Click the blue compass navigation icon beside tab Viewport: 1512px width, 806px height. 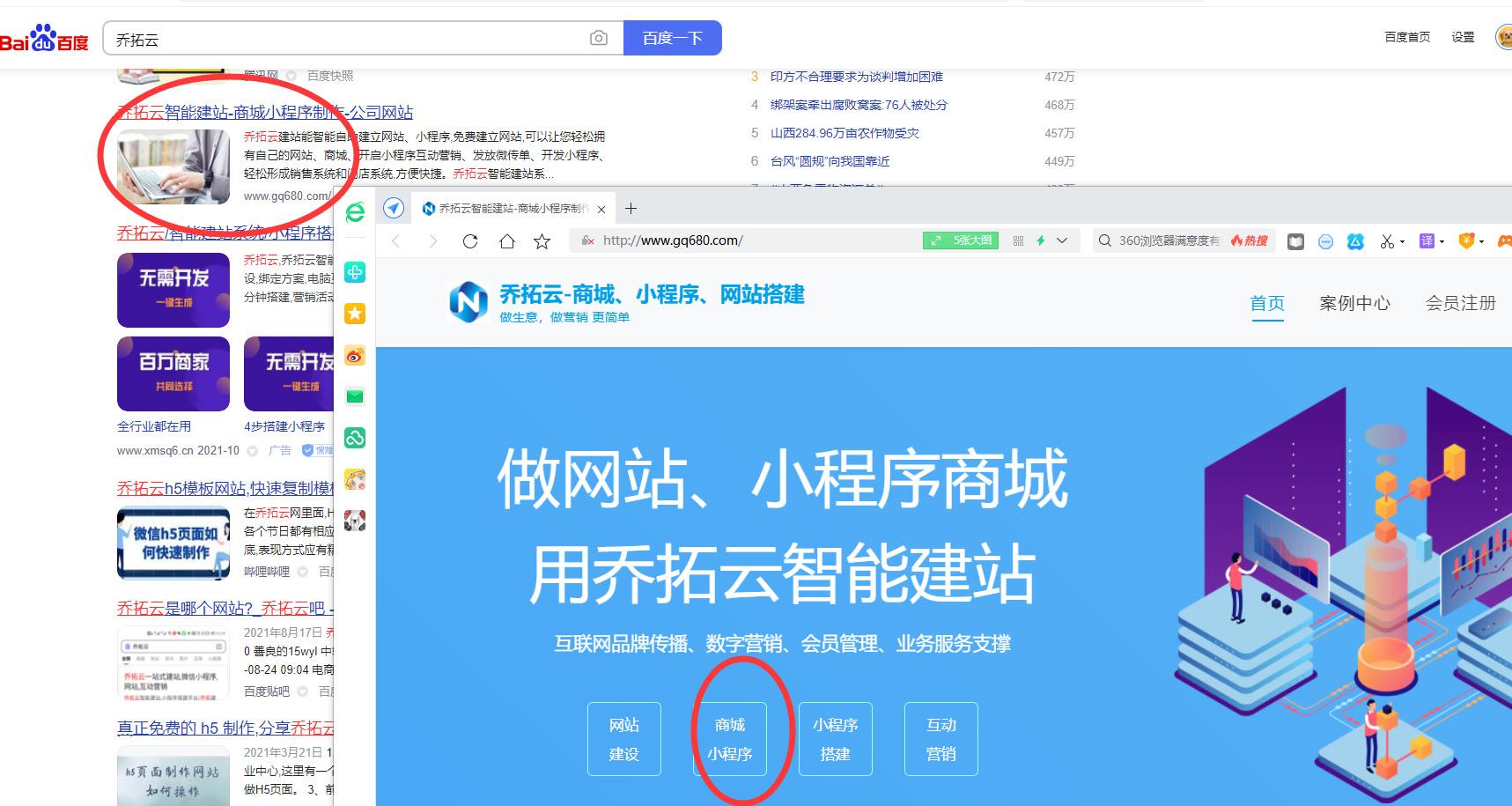tap(394, 208)
